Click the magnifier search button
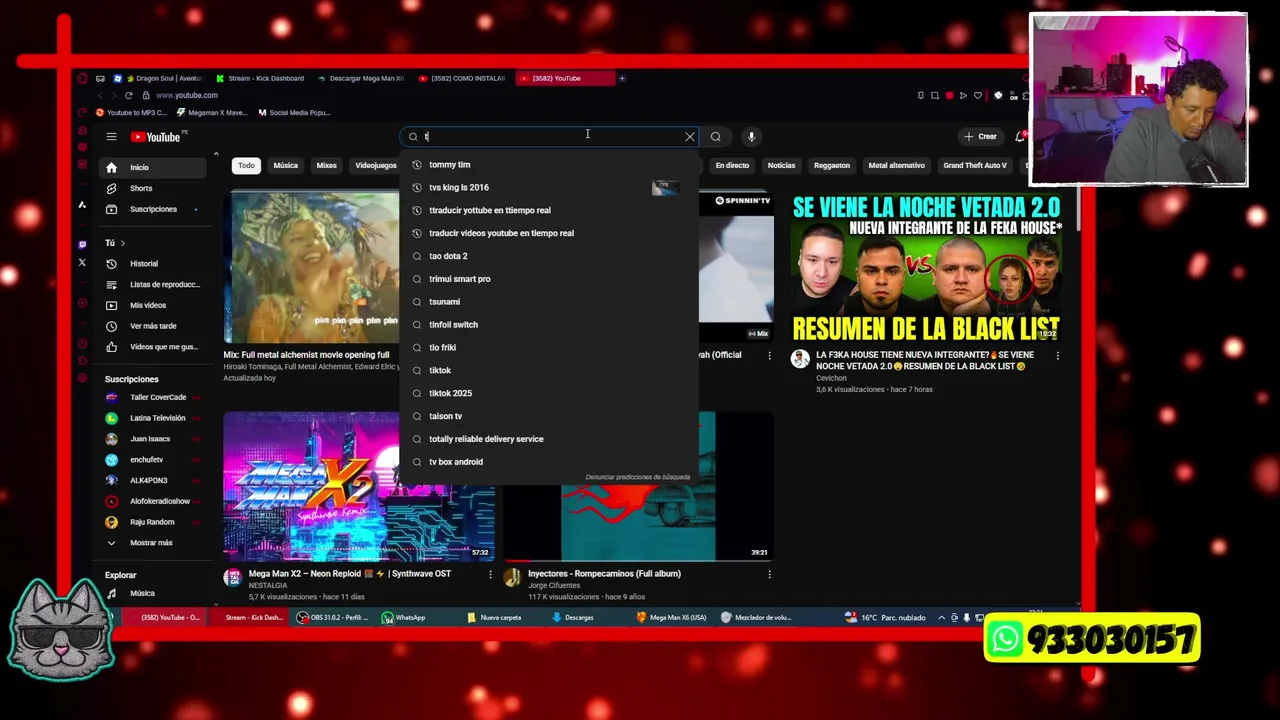Screen dimensions: 1280x720 (x=715, y=137)
